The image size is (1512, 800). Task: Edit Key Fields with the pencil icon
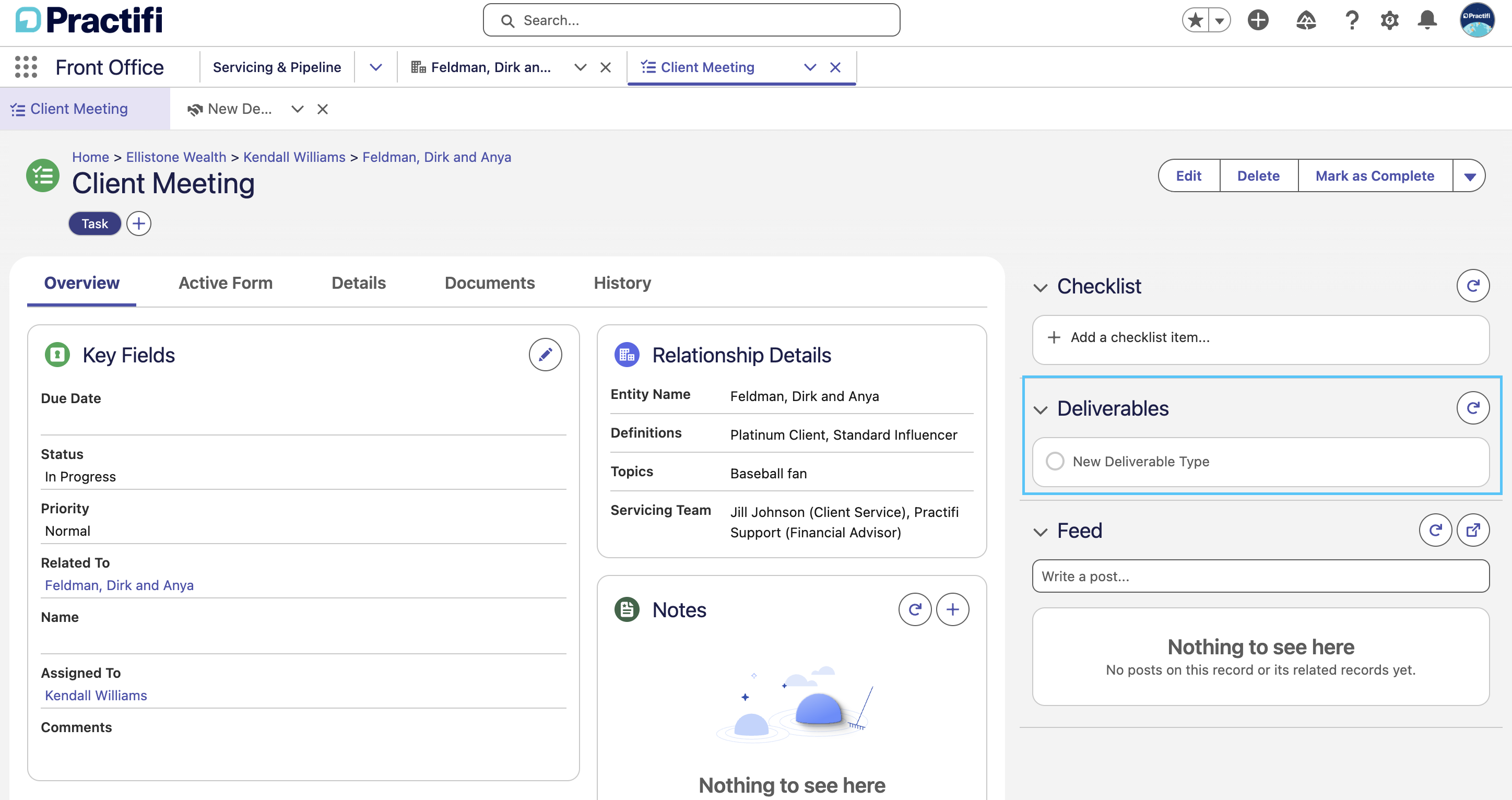coord(545,355)
